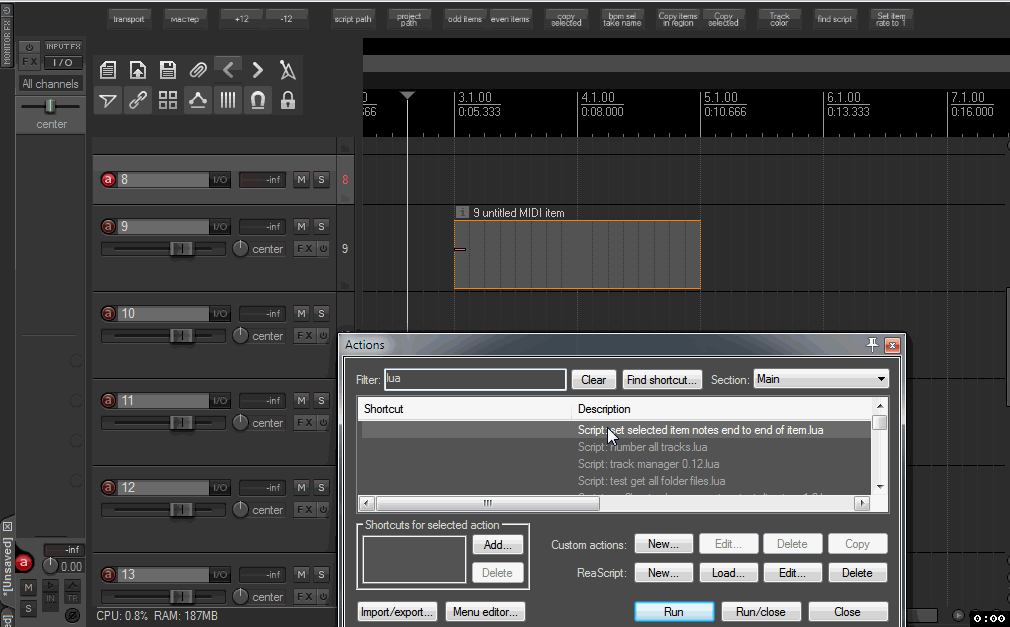The height and width of the screenshot is (627, 1010).
Task: Click the Description column header
Action: pos(721,409)
